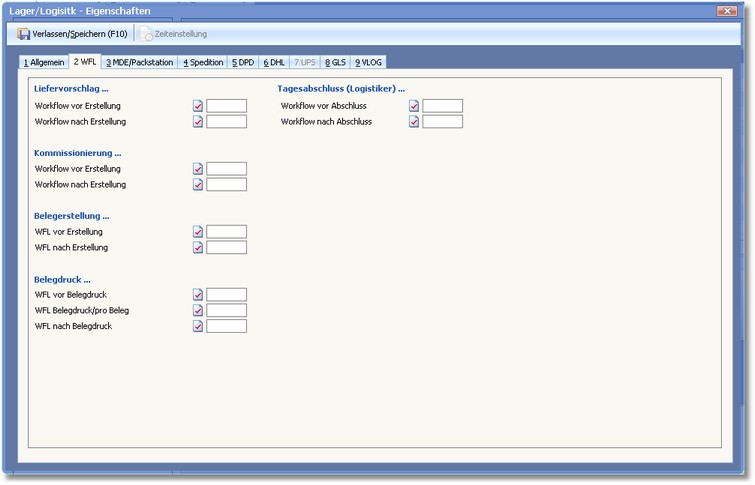The height and width of the screenshot is (485, 755).
Task: Click workflow icon beside 'WFL vor Belegdruck'
Action: (198, 295)
